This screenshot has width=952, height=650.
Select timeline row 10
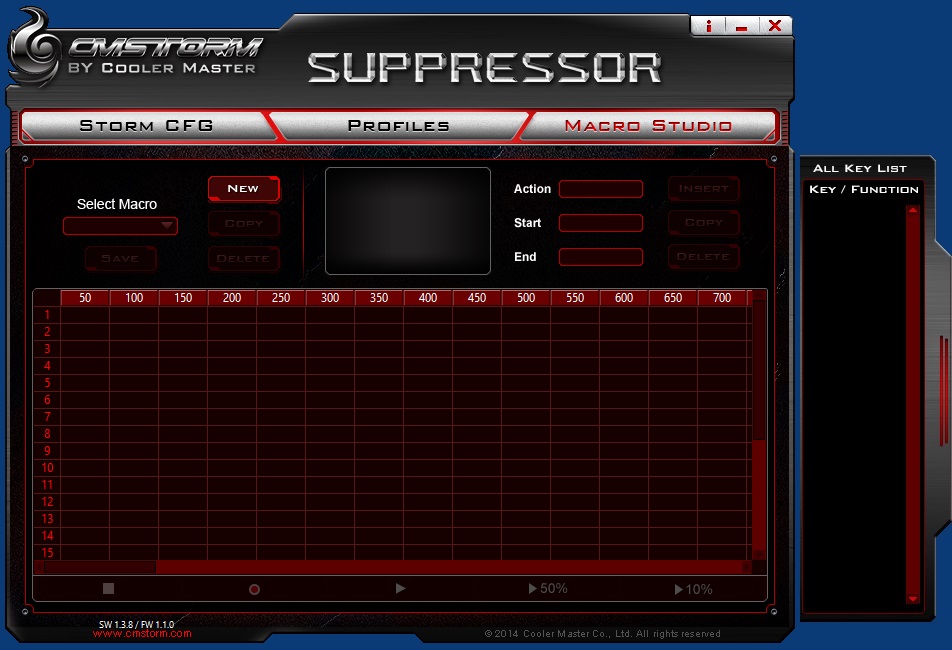47,468
